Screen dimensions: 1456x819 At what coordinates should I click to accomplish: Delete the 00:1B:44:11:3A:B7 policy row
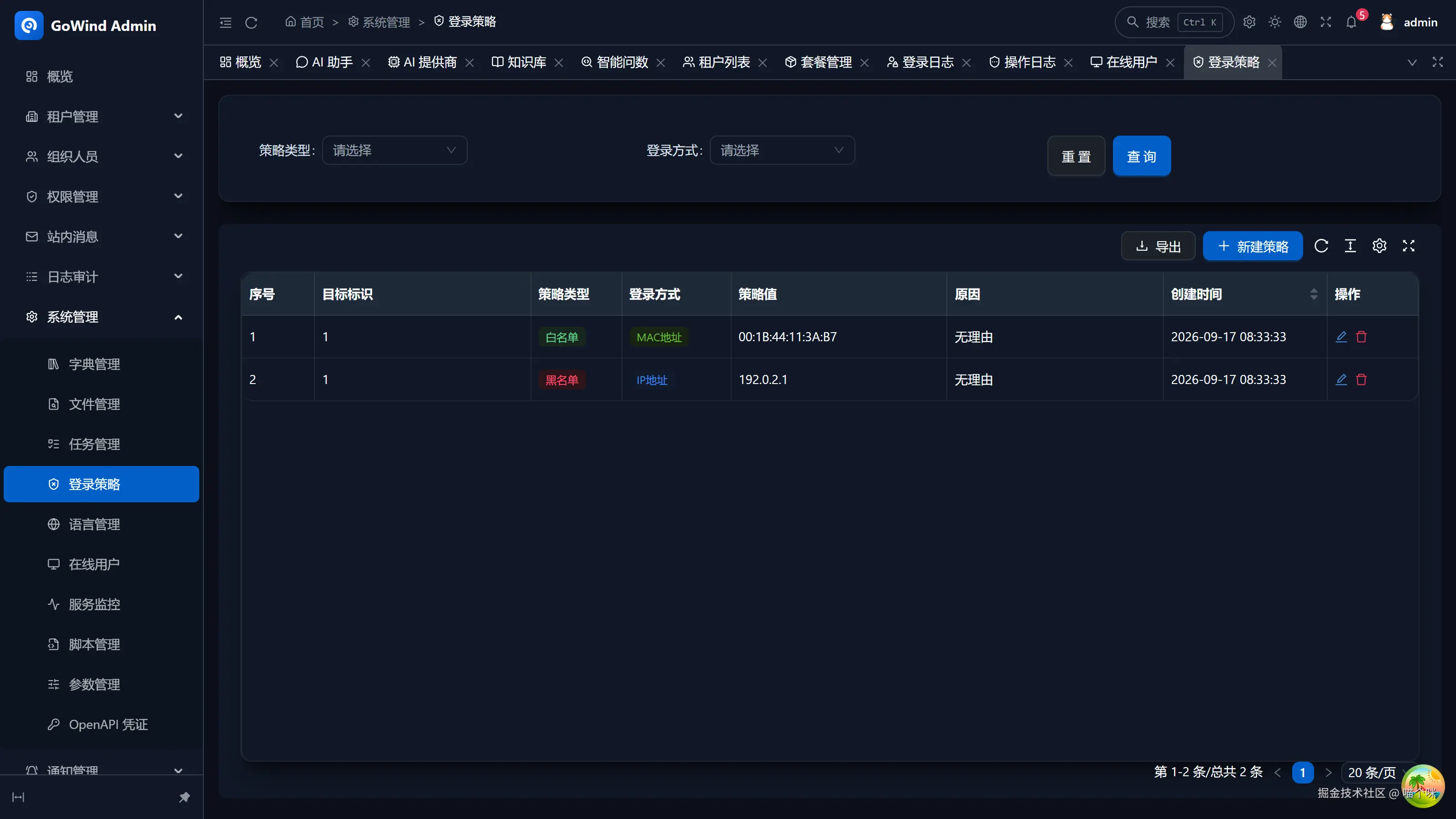pyautogui.click(x=1362, y=337)
